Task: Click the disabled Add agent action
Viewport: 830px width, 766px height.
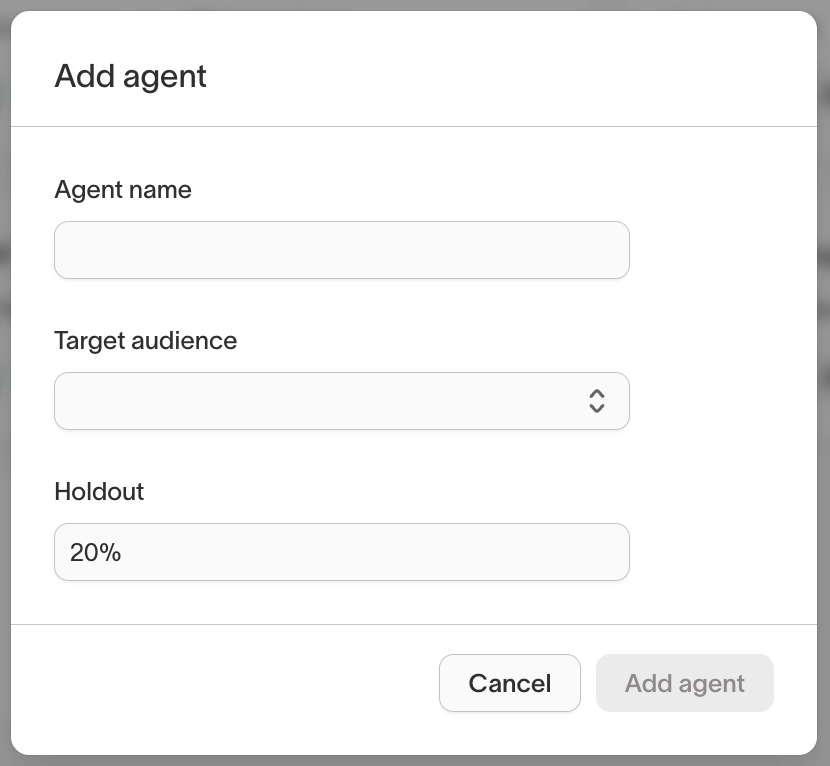Action: (684, 683)
